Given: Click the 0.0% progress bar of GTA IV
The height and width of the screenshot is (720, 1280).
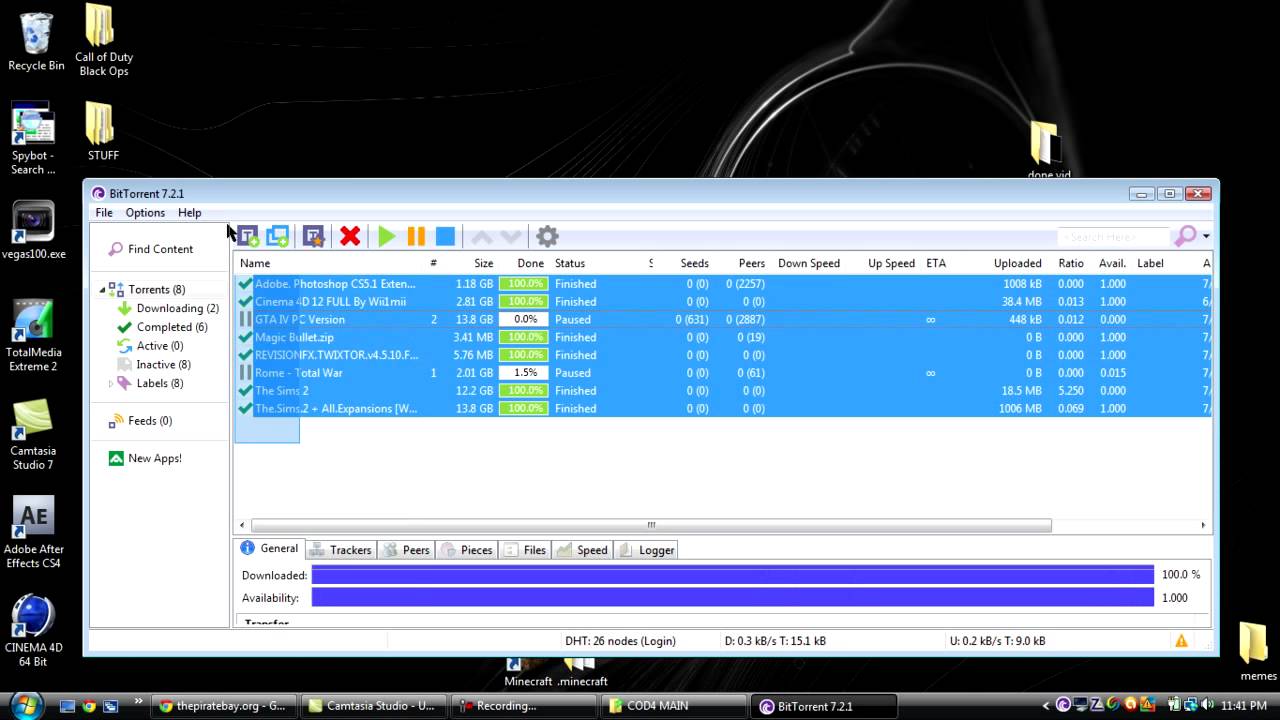Looking at the screenshot, I should click(x=523, y=320).
